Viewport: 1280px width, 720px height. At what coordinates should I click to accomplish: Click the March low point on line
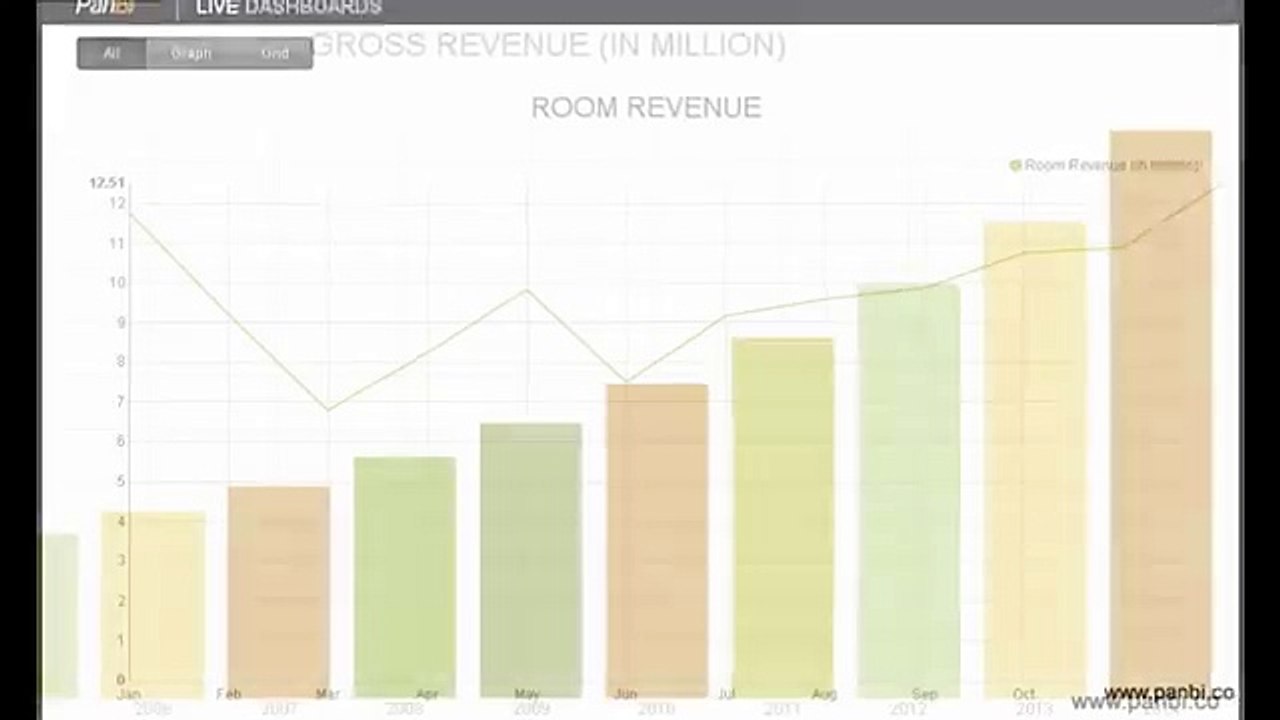(328, 410)
